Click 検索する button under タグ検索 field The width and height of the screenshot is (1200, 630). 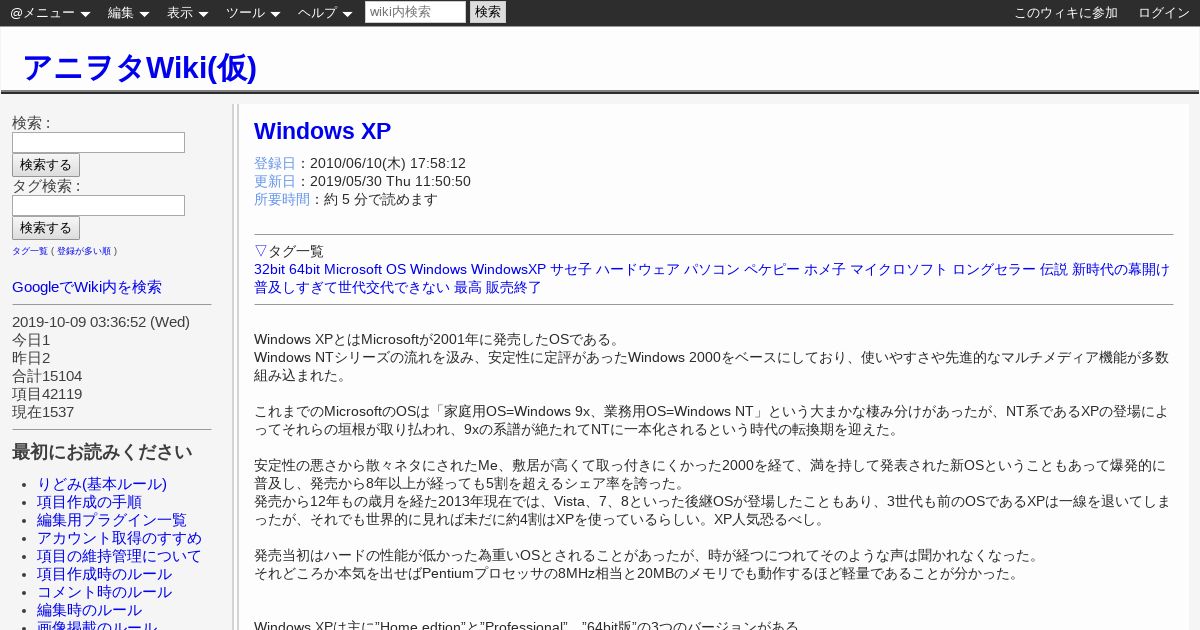tap(46, 228)
